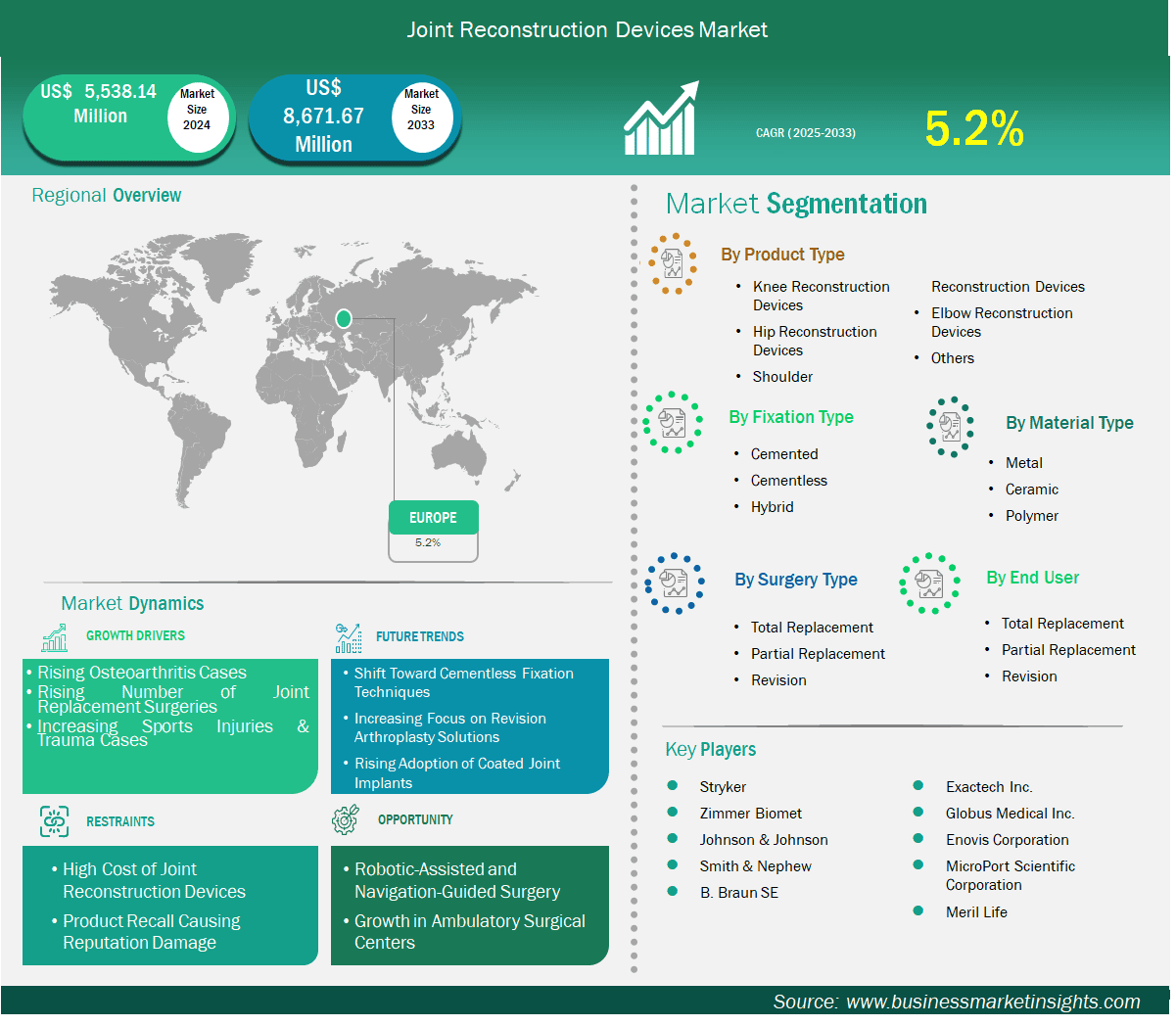Viewport: 1176px width, 1026px height.
Task: Click the By Product Type segment icon
Action: [x=673, y=263]
